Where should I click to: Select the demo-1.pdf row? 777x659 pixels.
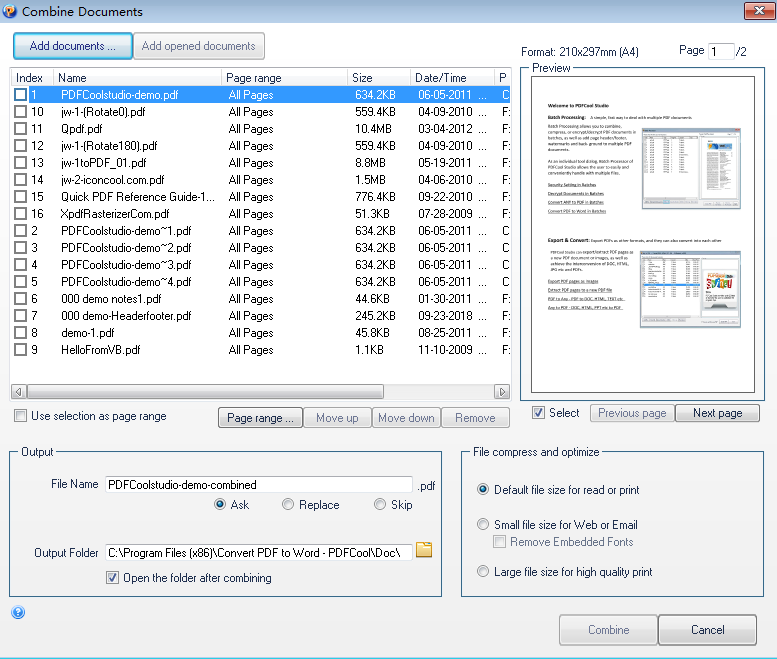point(261,332)
